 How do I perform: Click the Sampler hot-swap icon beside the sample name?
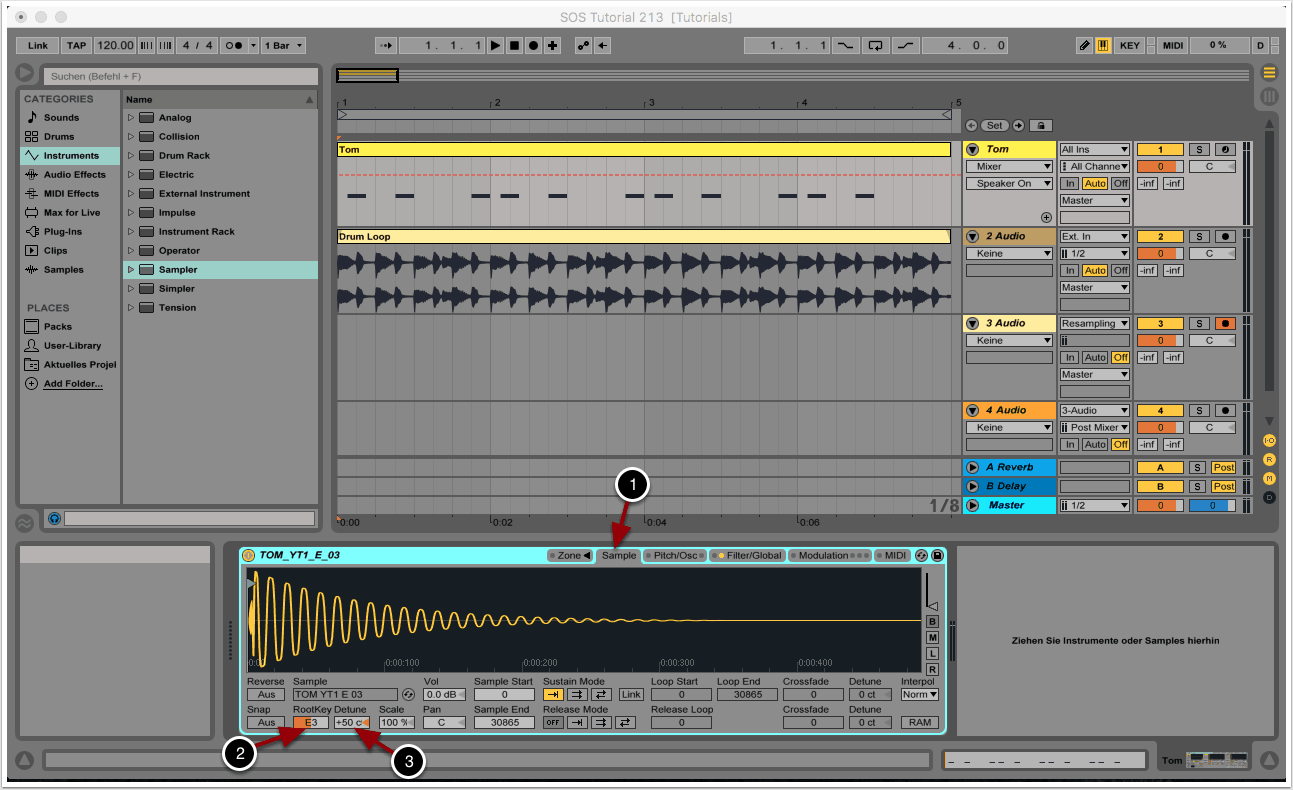click(x=408, y=695)
